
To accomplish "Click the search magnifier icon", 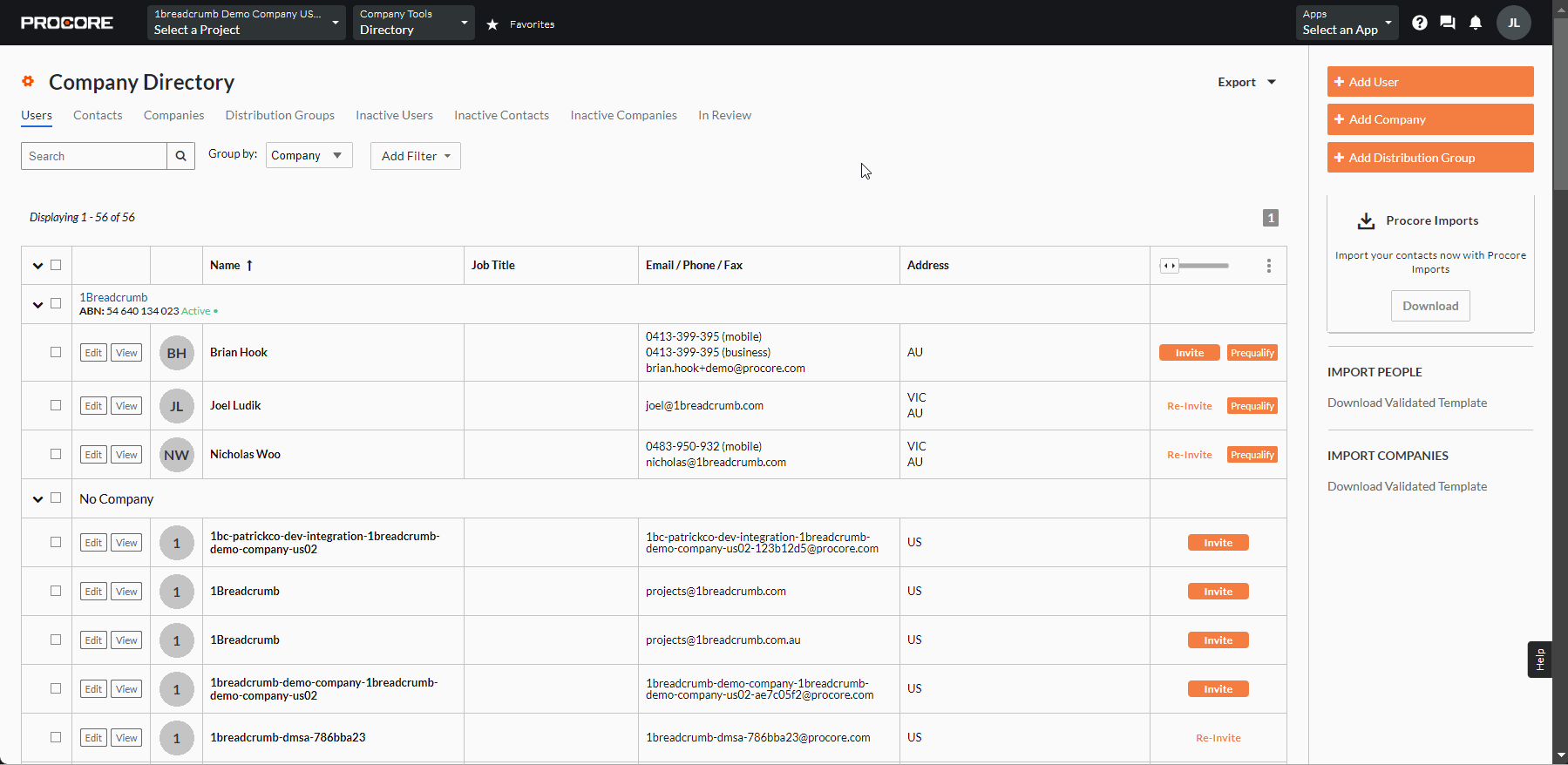I will click(180, 156).
